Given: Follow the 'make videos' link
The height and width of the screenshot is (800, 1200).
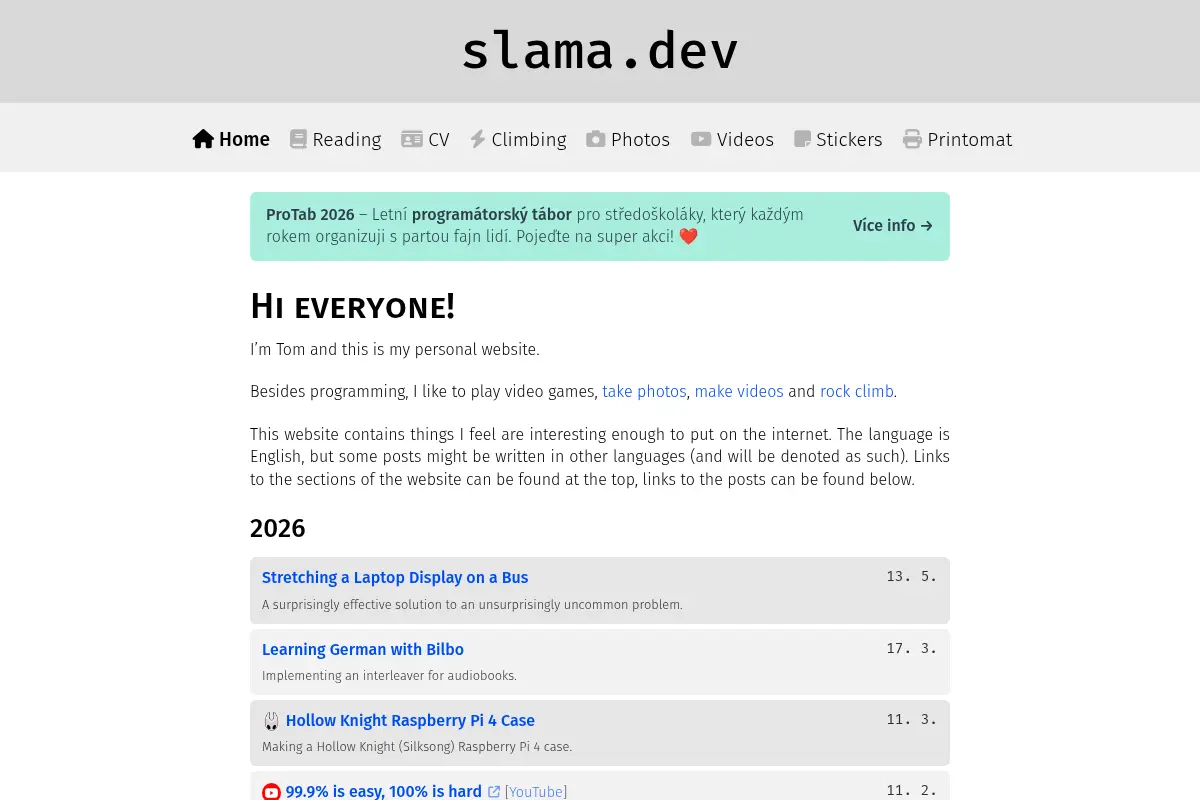Looking at the screenshot, I should (x=739, y=391).
